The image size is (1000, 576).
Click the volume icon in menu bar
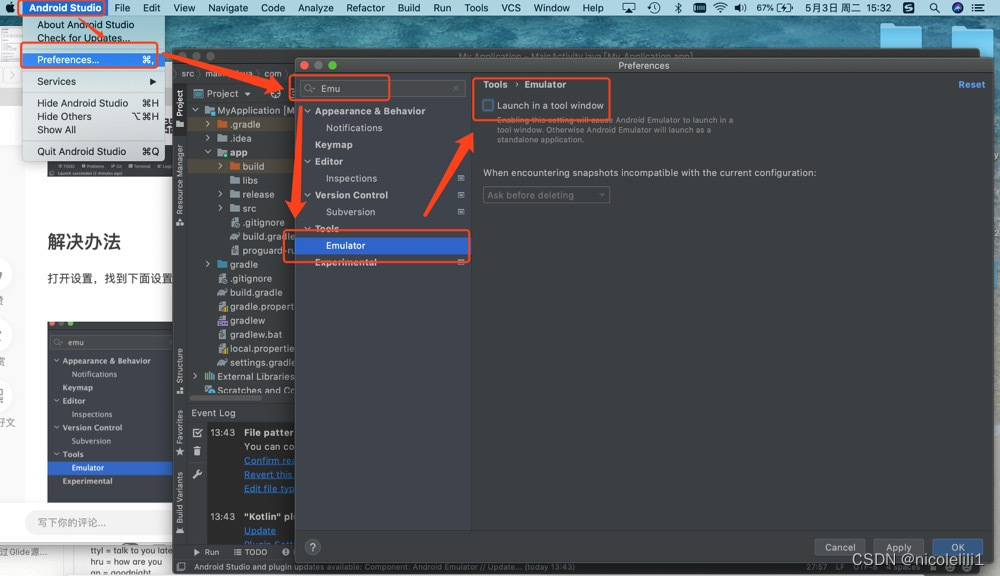click(x=740, y=8)
